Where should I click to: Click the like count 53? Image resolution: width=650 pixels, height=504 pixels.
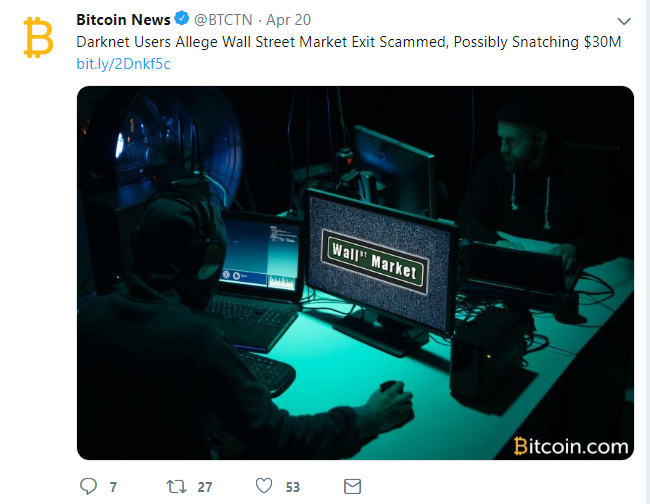[293, 487]
